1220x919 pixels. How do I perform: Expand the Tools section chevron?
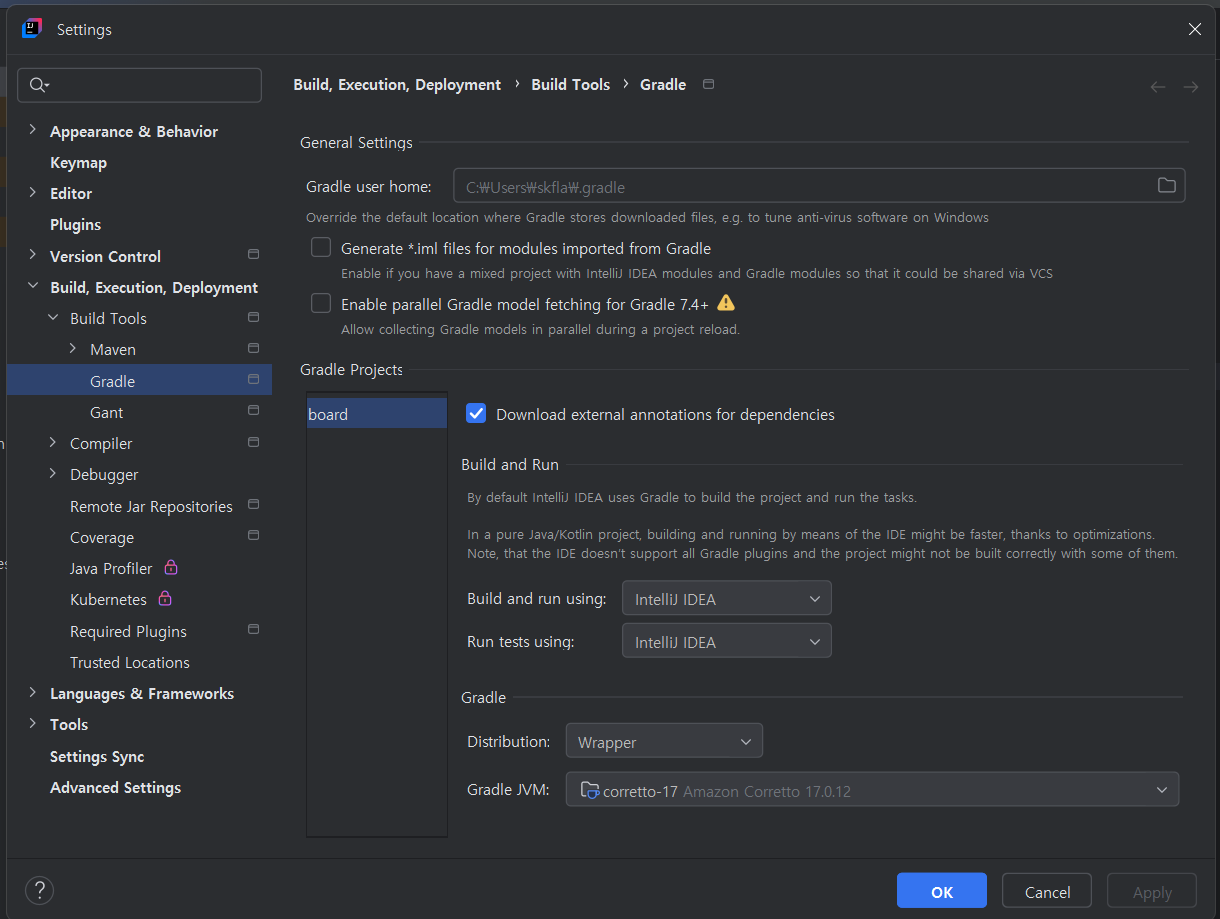click(x=33, y=723)
